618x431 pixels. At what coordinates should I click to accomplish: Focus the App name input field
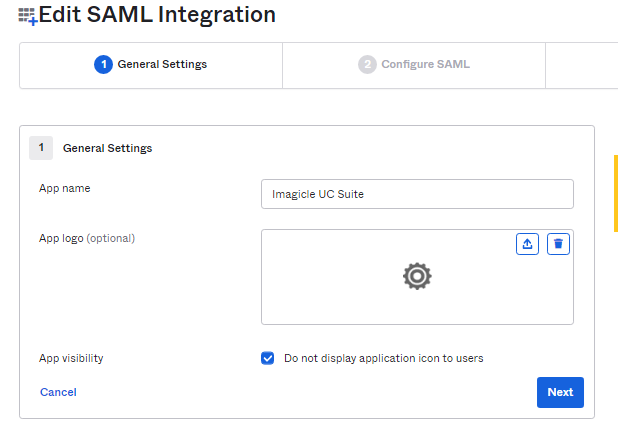(416, 194)
